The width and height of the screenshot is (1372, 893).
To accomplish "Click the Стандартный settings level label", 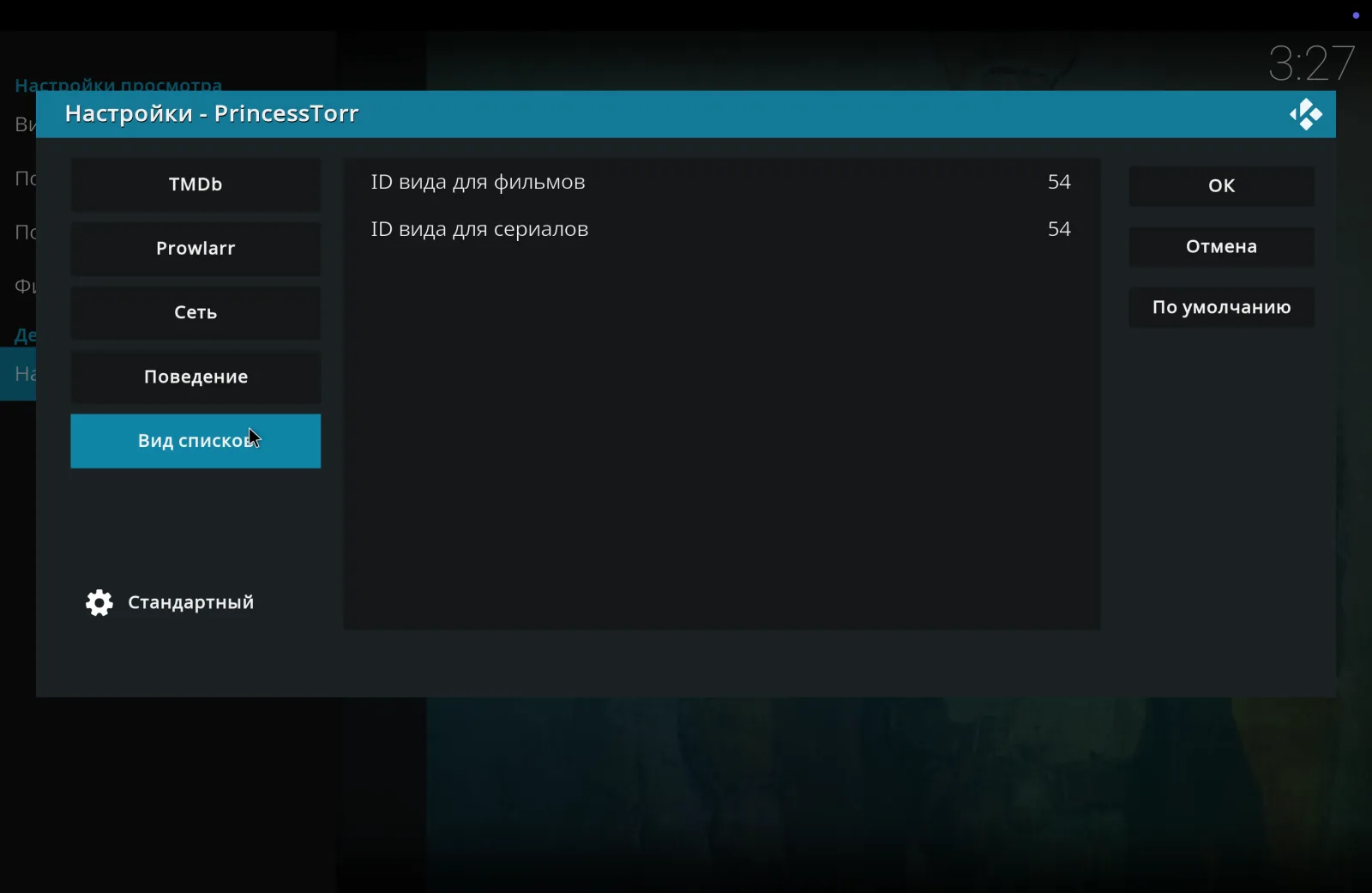I will pos(190,603).
